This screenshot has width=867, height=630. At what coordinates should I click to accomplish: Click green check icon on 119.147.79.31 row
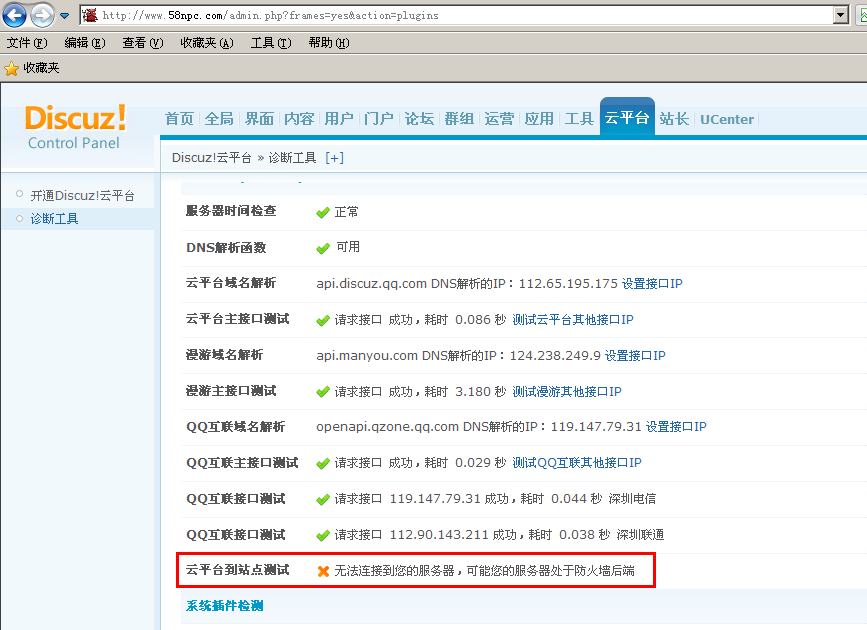tap(323, 500)
